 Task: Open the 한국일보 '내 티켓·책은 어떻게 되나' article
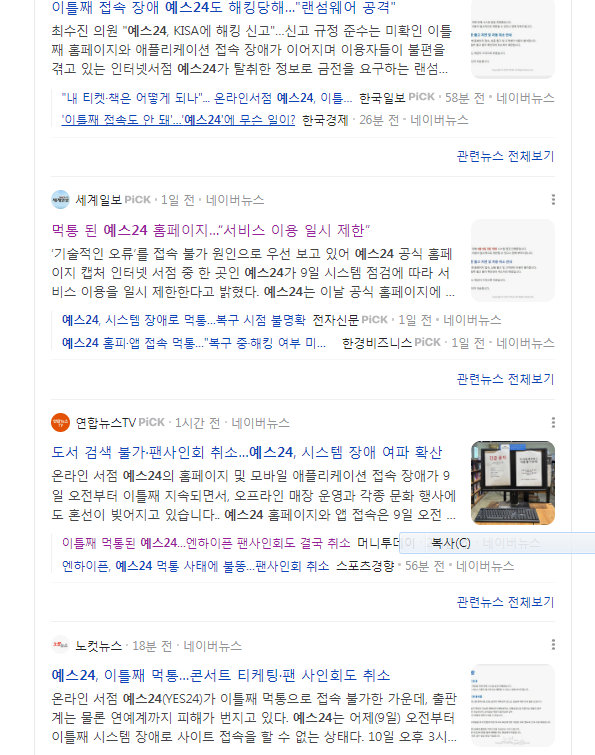(x=207, y=98)
